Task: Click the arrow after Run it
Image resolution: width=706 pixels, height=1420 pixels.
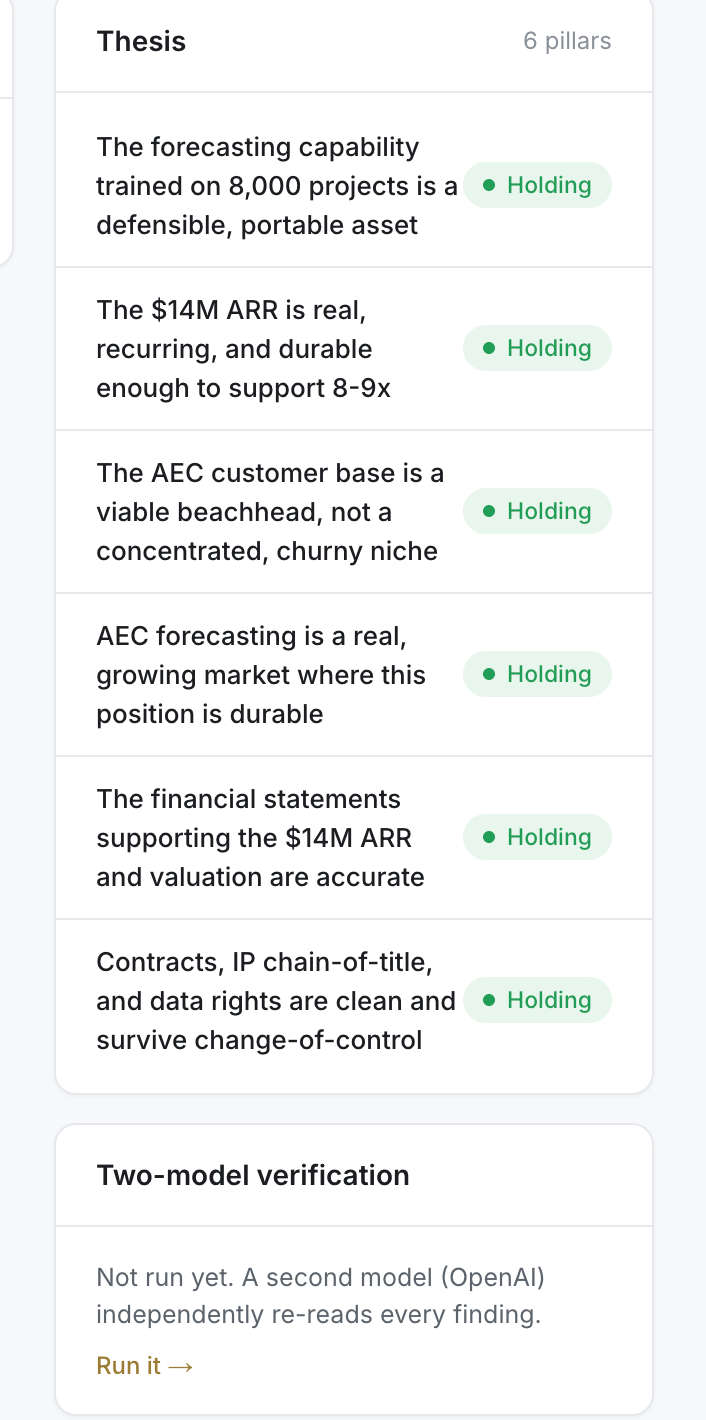Action: (x=180, y=1367)
